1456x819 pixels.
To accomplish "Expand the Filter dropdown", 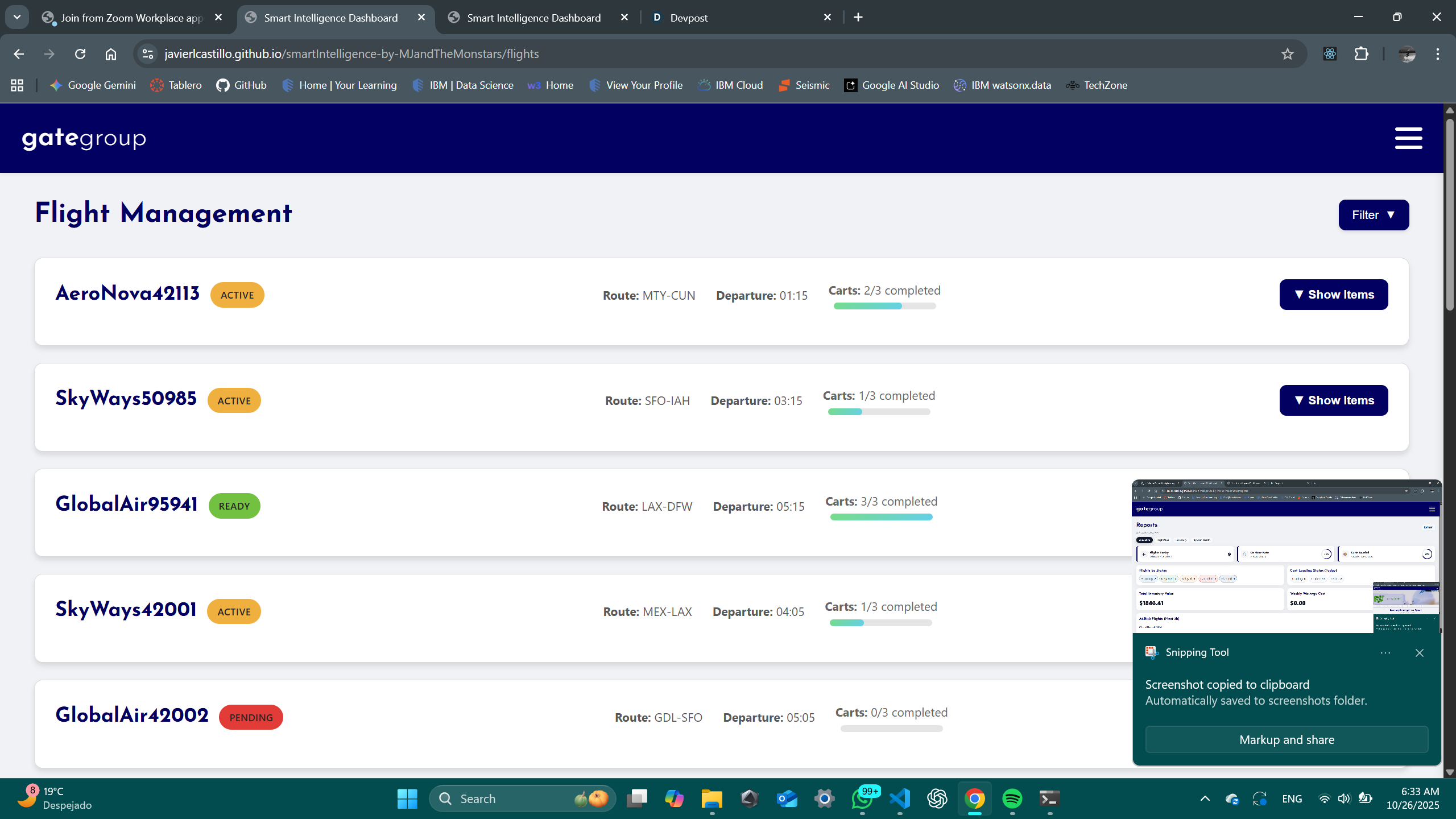I will point(1373,215).
